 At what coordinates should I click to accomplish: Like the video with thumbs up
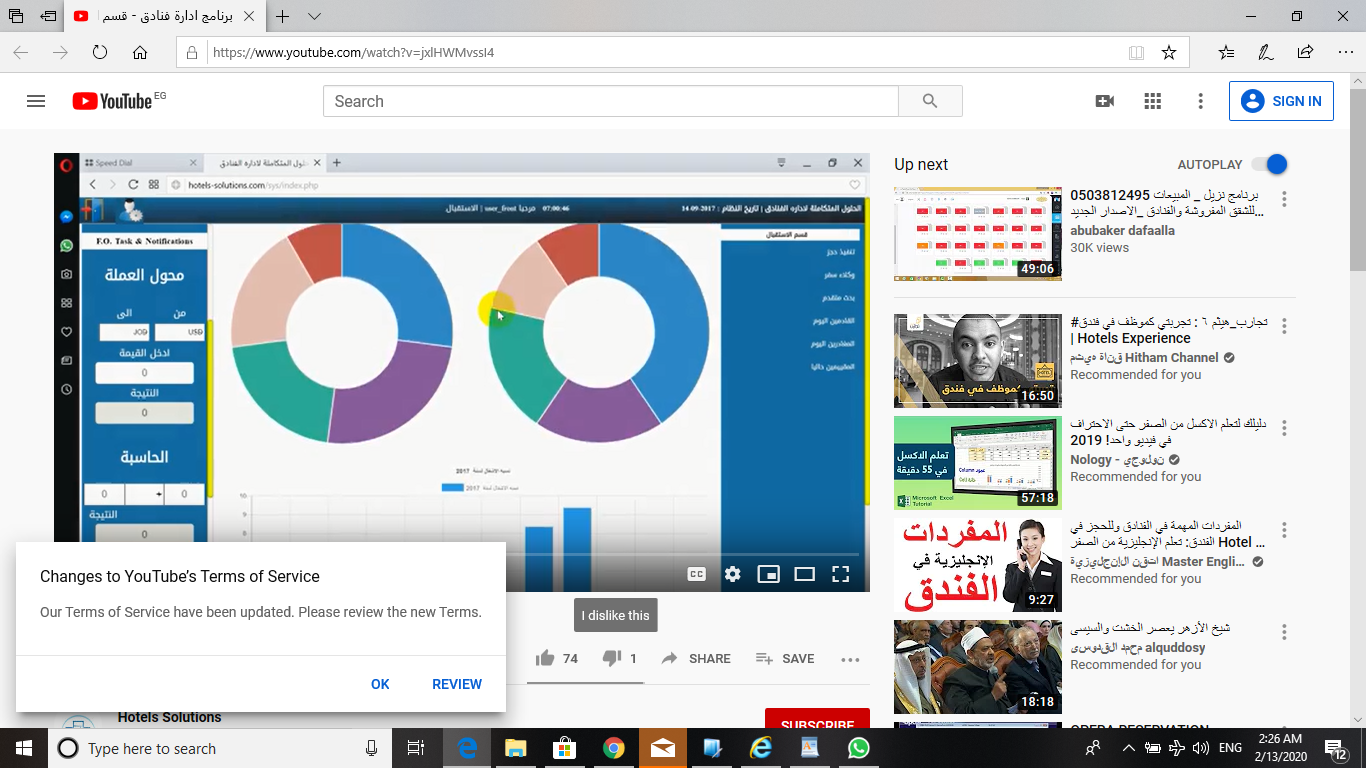pos(545,658)
